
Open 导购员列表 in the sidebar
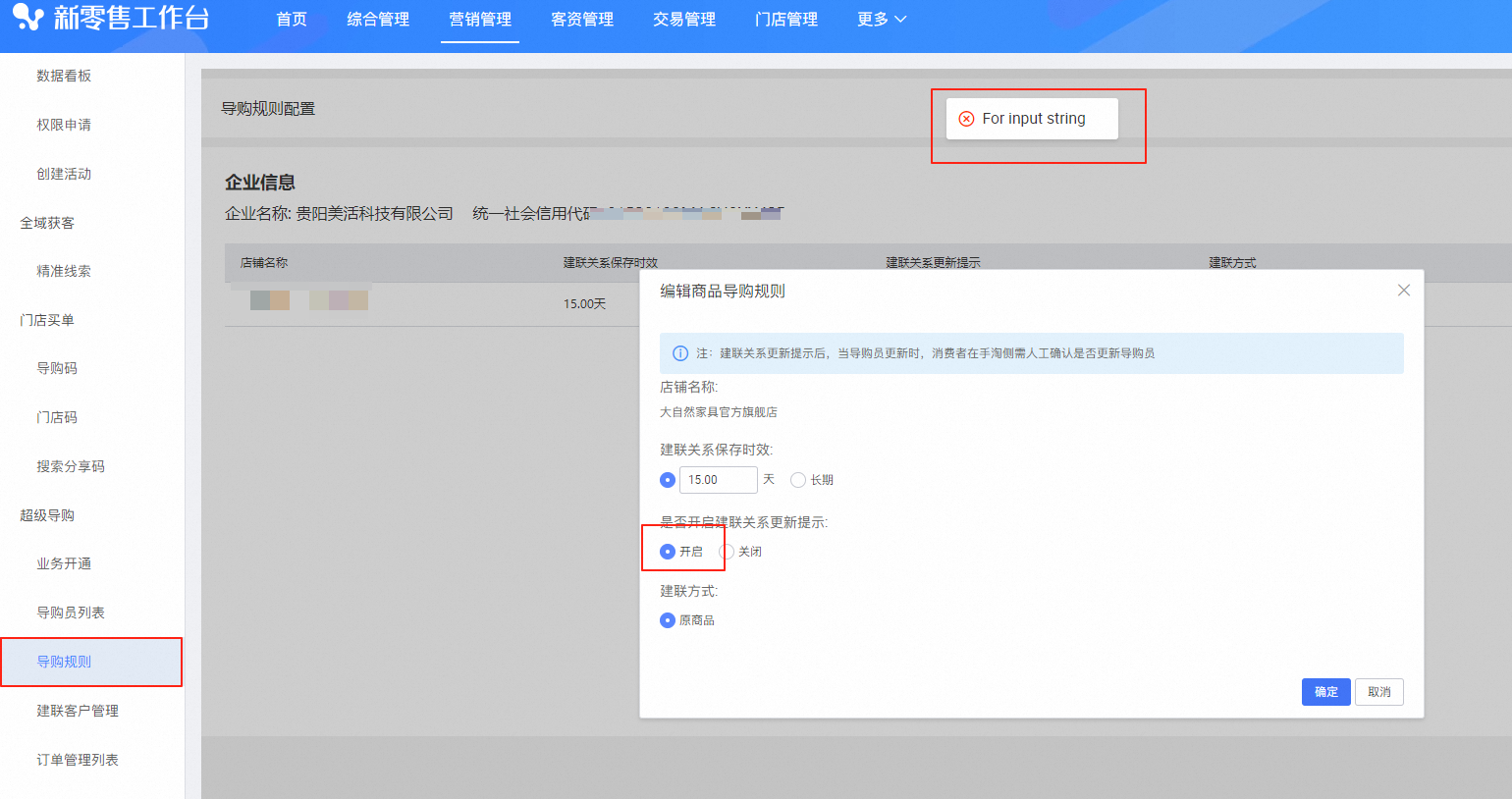[71, 613]
